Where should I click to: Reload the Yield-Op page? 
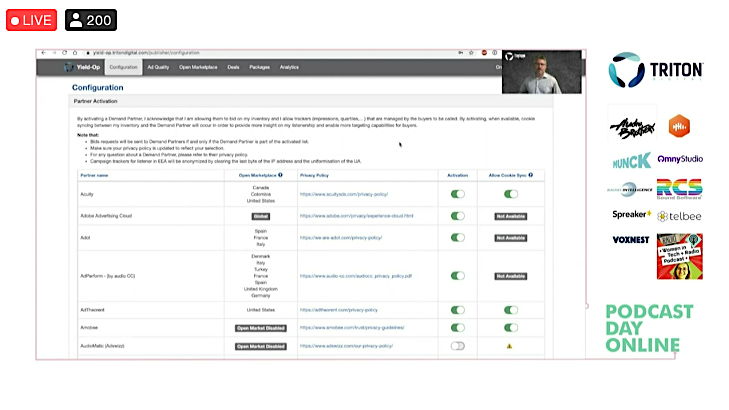click(65, 53)
